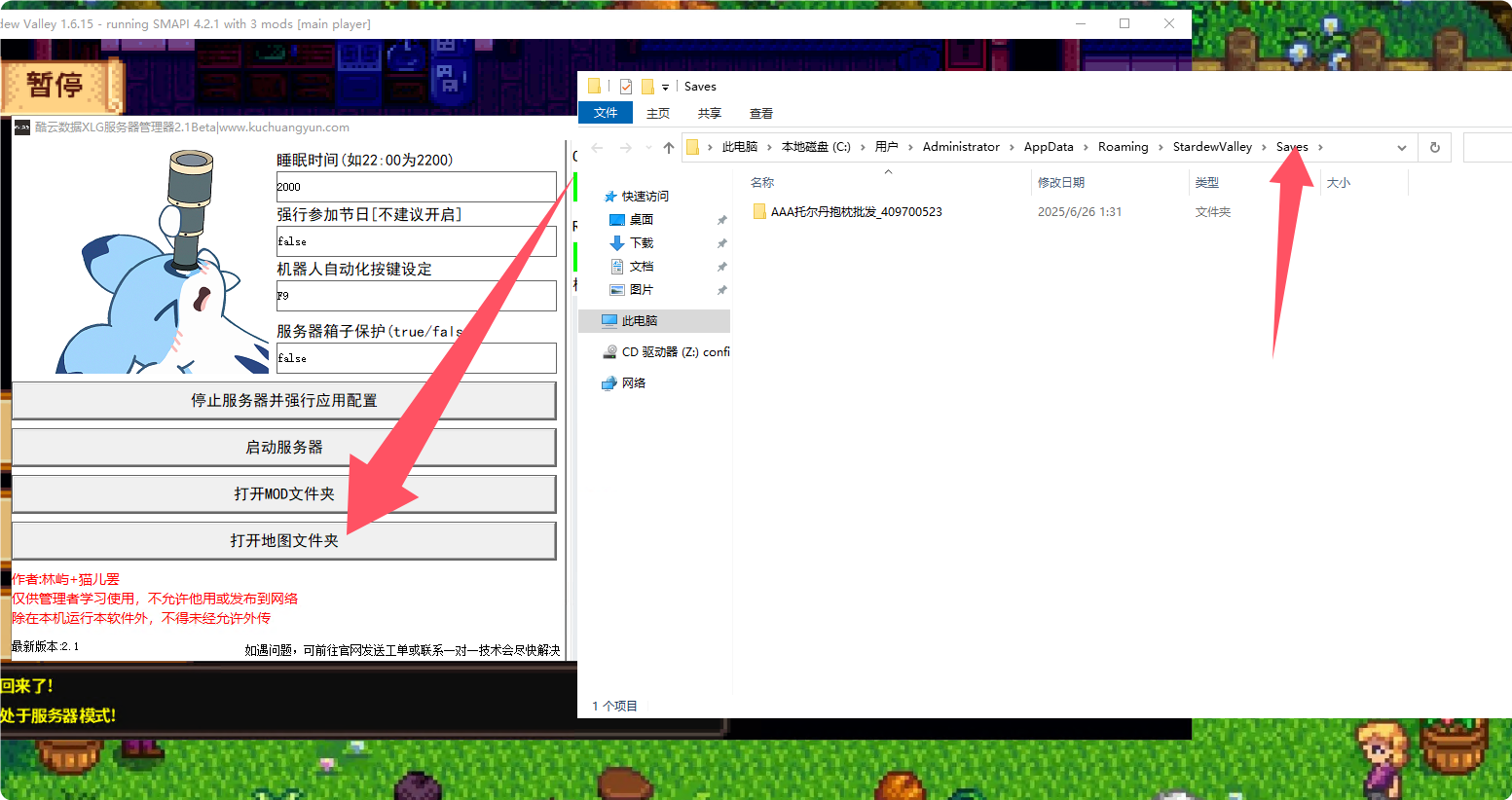Sort files by 修改日期 column header
The width and height of the screenshot is (1512, 800).
click(1061, 183)
